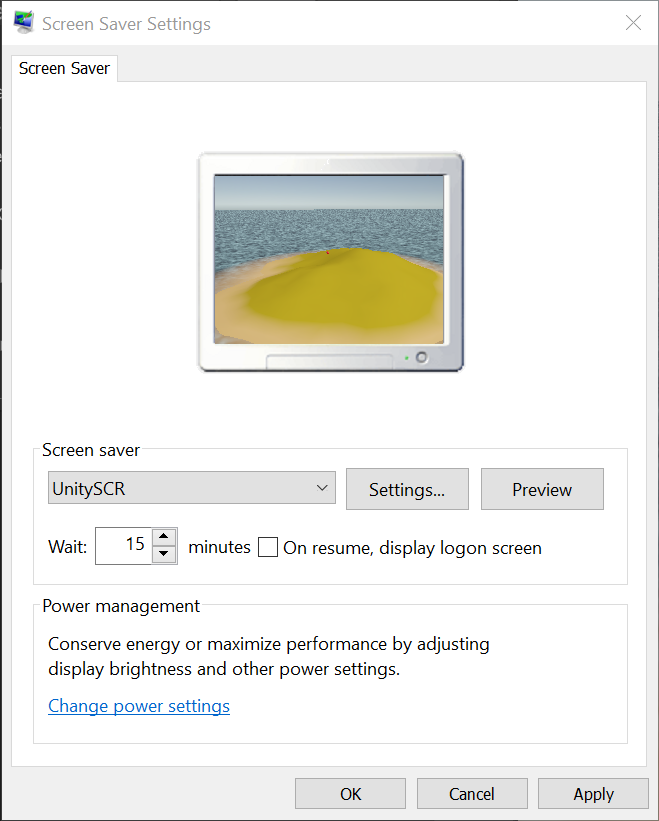Click the monitor stand base graphic
This screenshot has height=821, width=659.
pos(329,361)
